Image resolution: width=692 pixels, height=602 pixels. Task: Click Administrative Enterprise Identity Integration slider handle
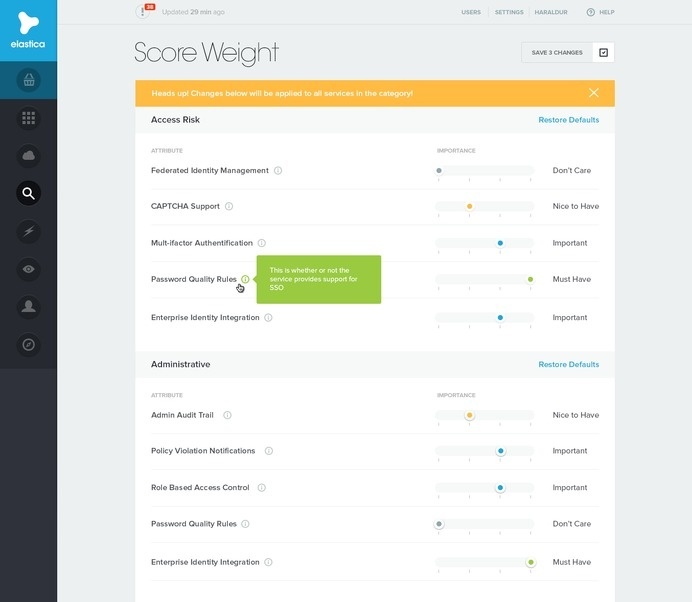pos(530,562)
